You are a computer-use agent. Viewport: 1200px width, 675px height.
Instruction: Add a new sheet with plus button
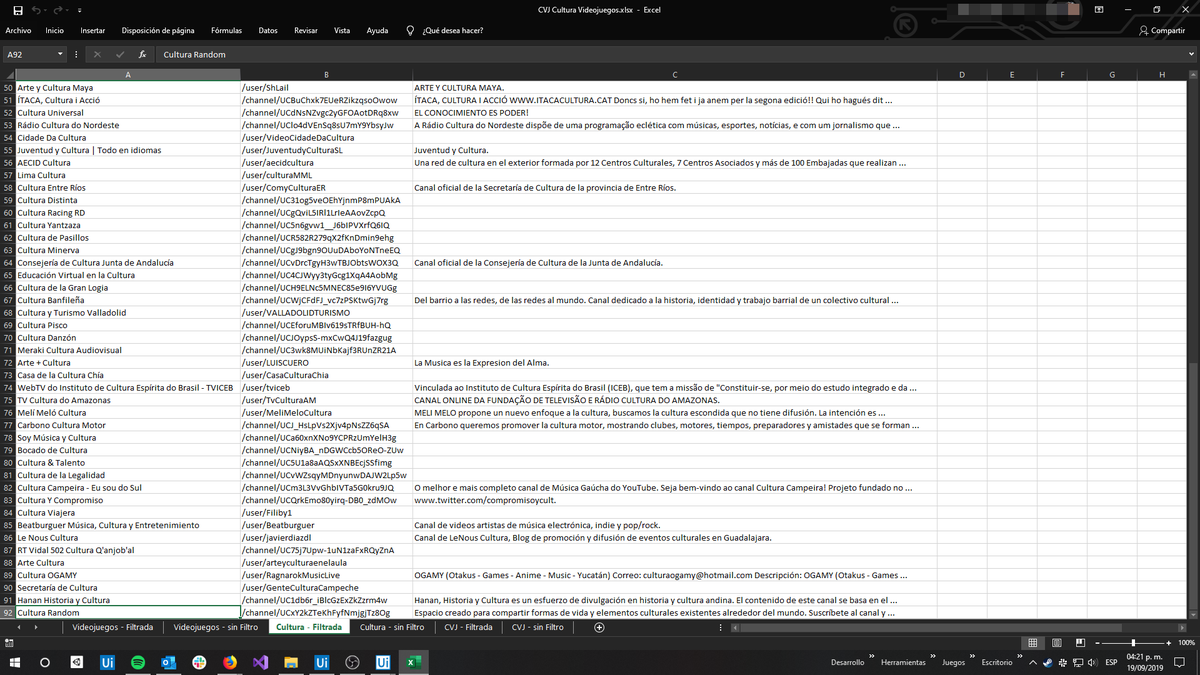[x=599, y=627]
